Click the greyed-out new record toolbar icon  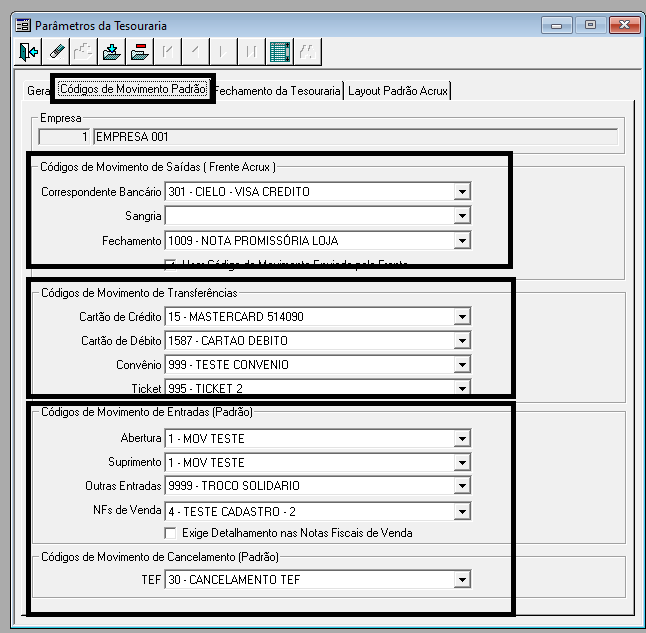(84, 52)
